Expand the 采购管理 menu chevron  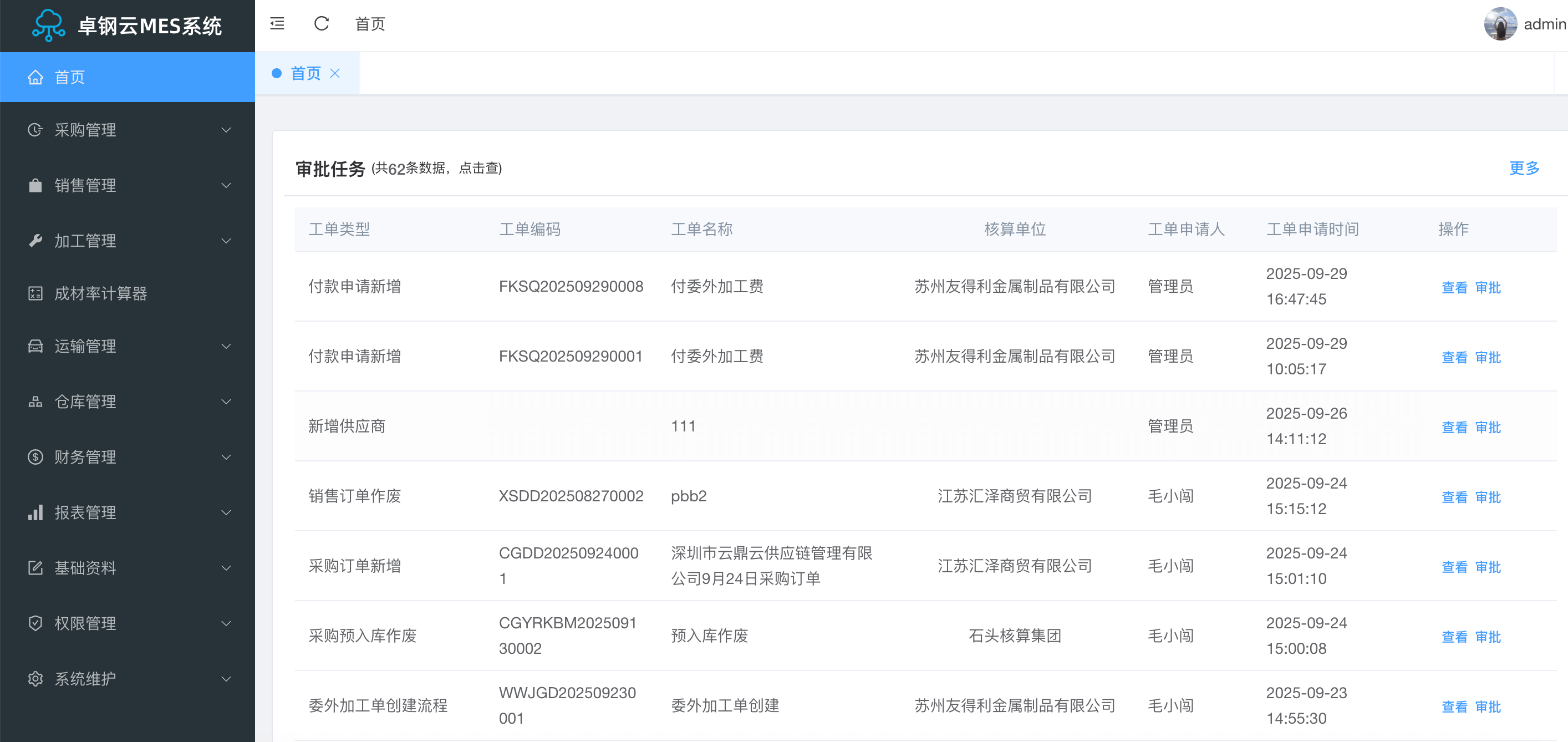tap(226, 130)
